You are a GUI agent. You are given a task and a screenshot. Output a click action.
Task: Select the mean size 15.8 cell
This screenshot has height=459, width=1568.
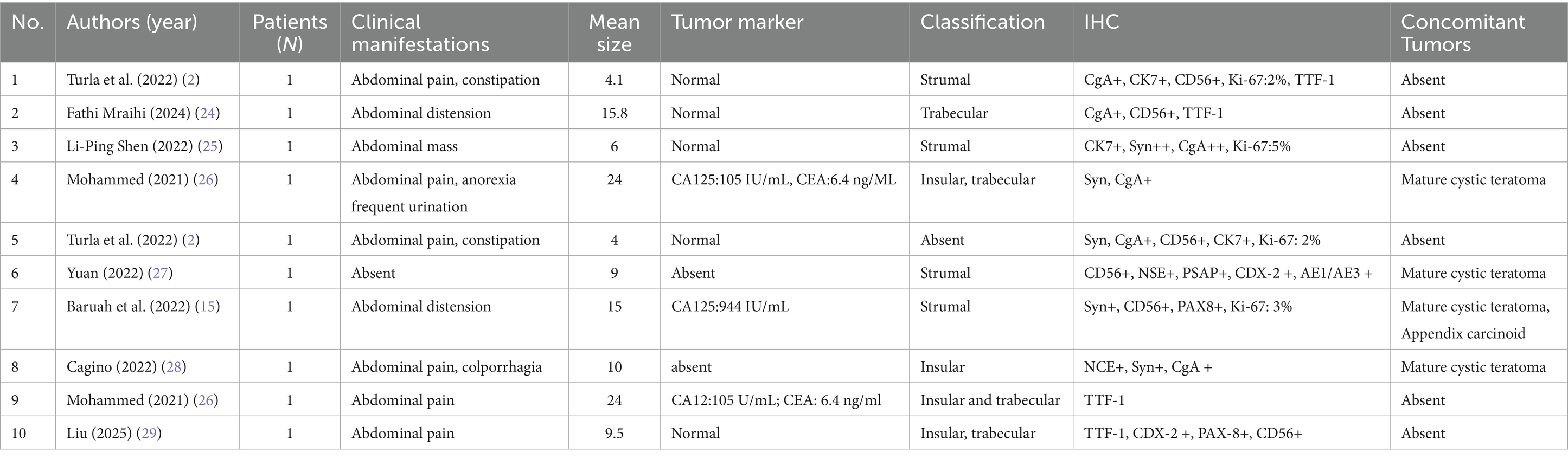(x=613, y=113)
